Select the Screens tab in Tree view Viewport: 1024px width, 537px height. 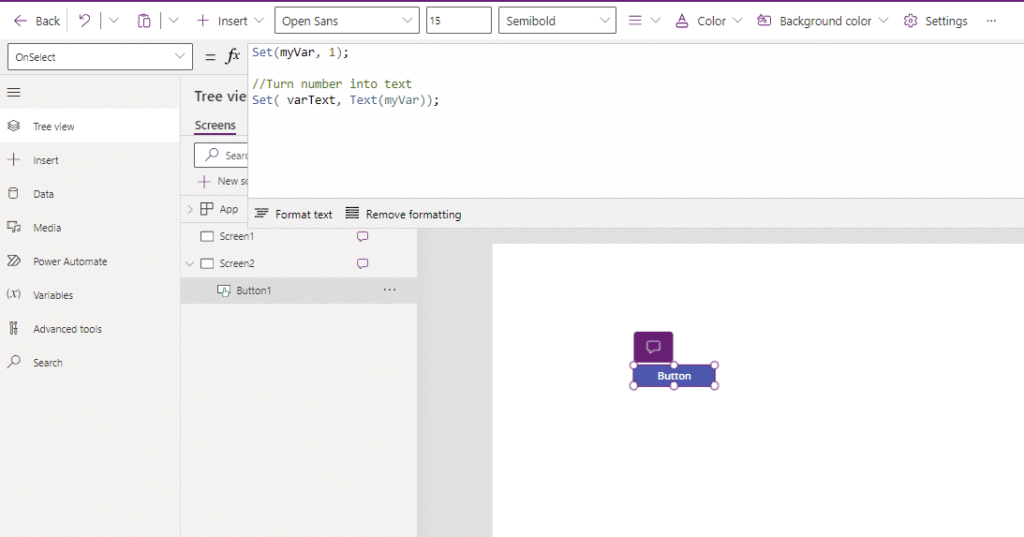(x=215, y=125)
